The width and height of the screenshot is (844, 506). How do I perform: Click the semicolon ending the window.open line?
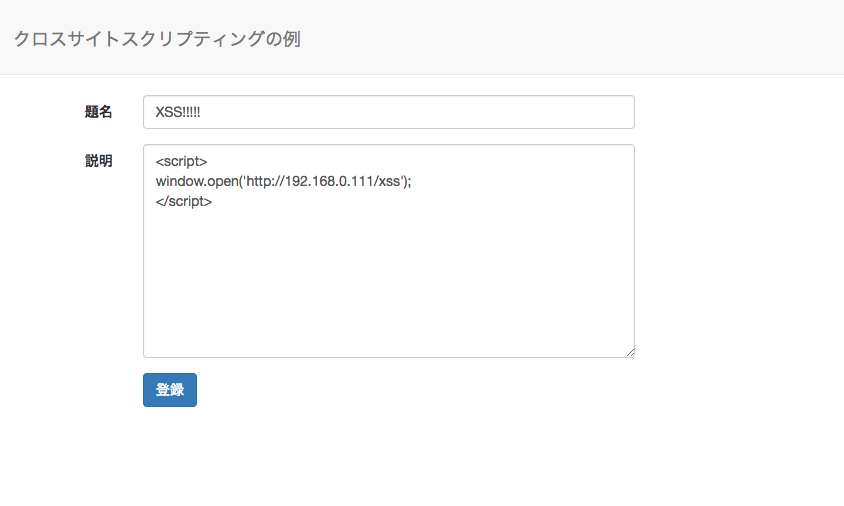410,181
